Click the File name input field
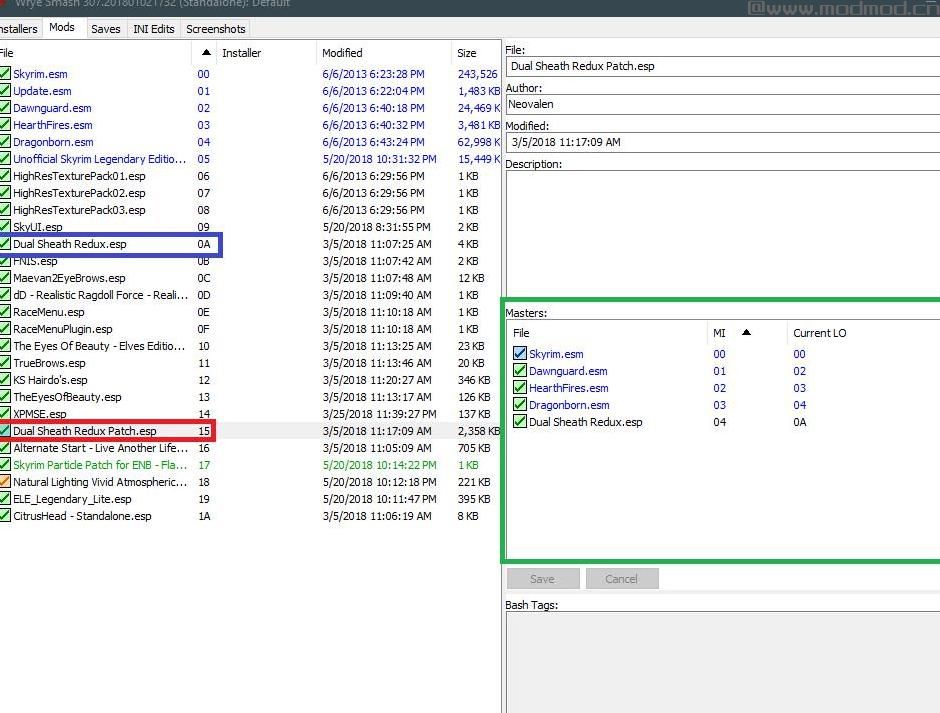 coord(722,67)
